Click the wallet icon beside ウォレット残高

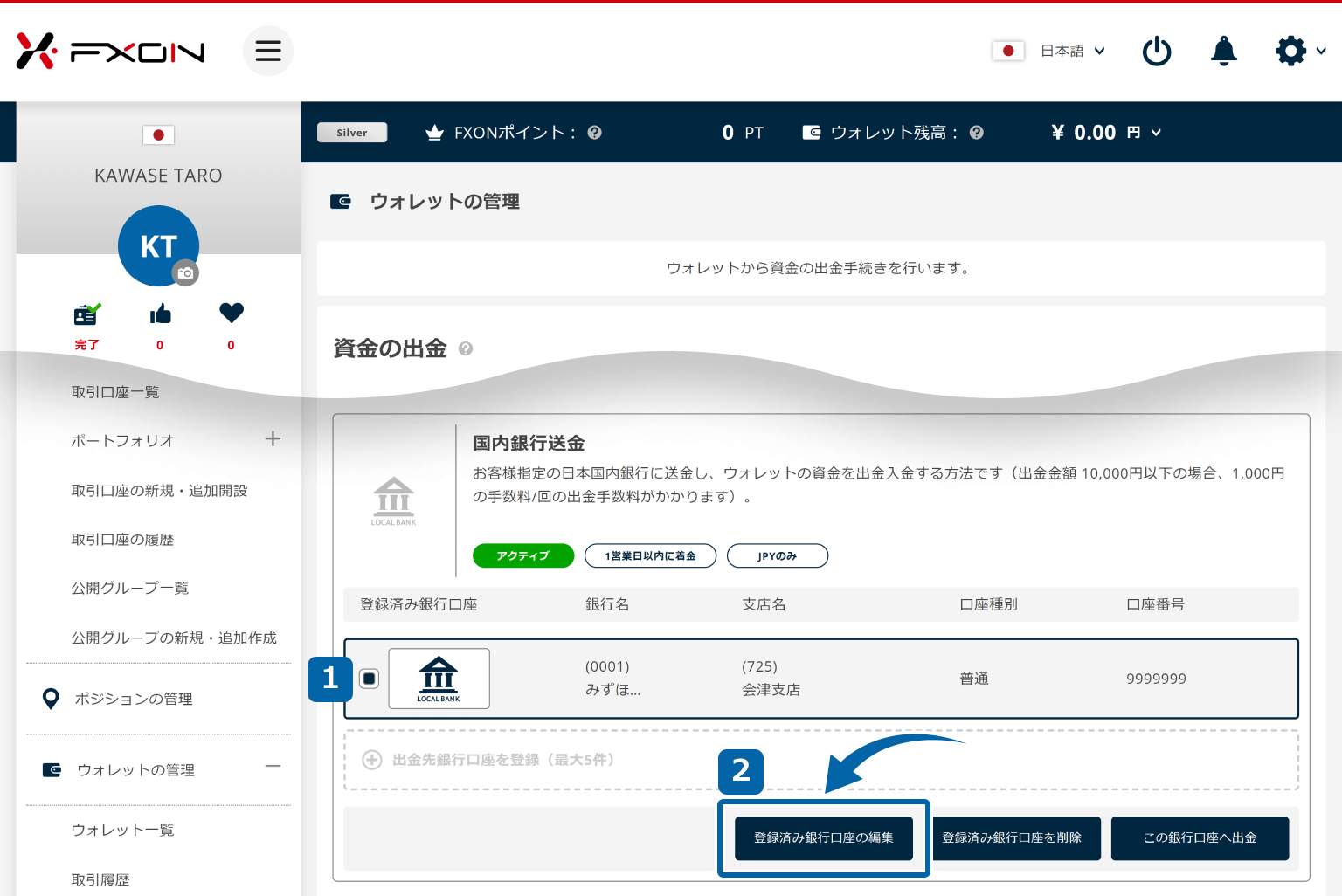(x=812, y=133)
